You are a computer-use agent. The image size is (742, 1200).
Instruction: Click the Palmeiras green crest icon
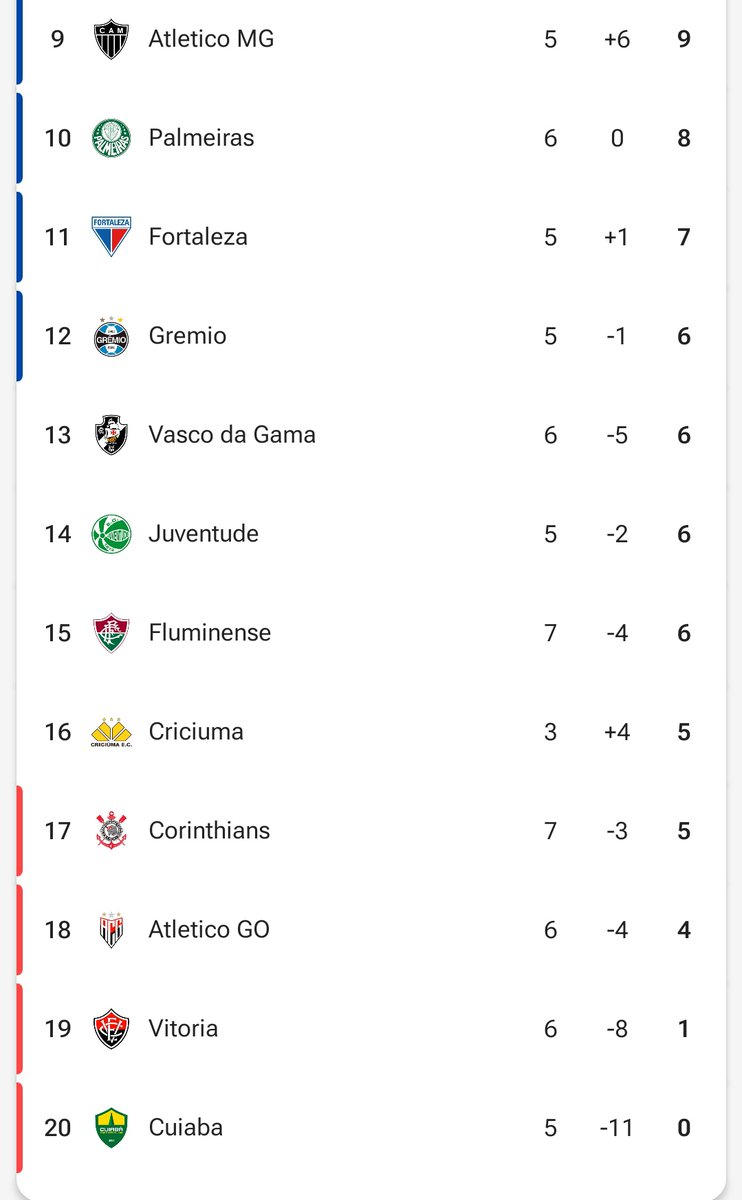pyautogui.click(x=111, y=138)
